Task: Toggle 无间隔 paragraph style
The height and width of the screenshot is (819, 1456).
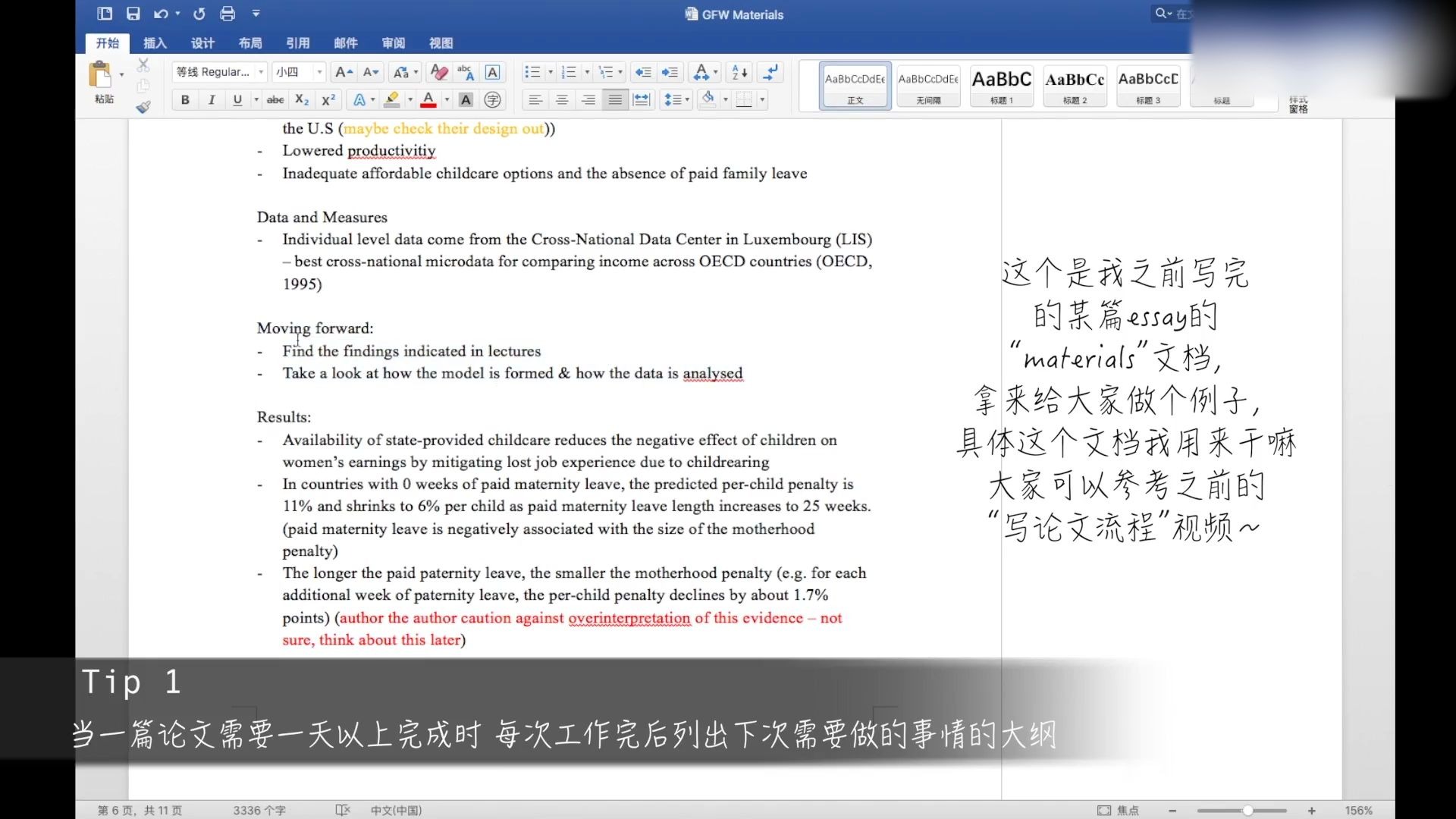Action: coord(926,85)
